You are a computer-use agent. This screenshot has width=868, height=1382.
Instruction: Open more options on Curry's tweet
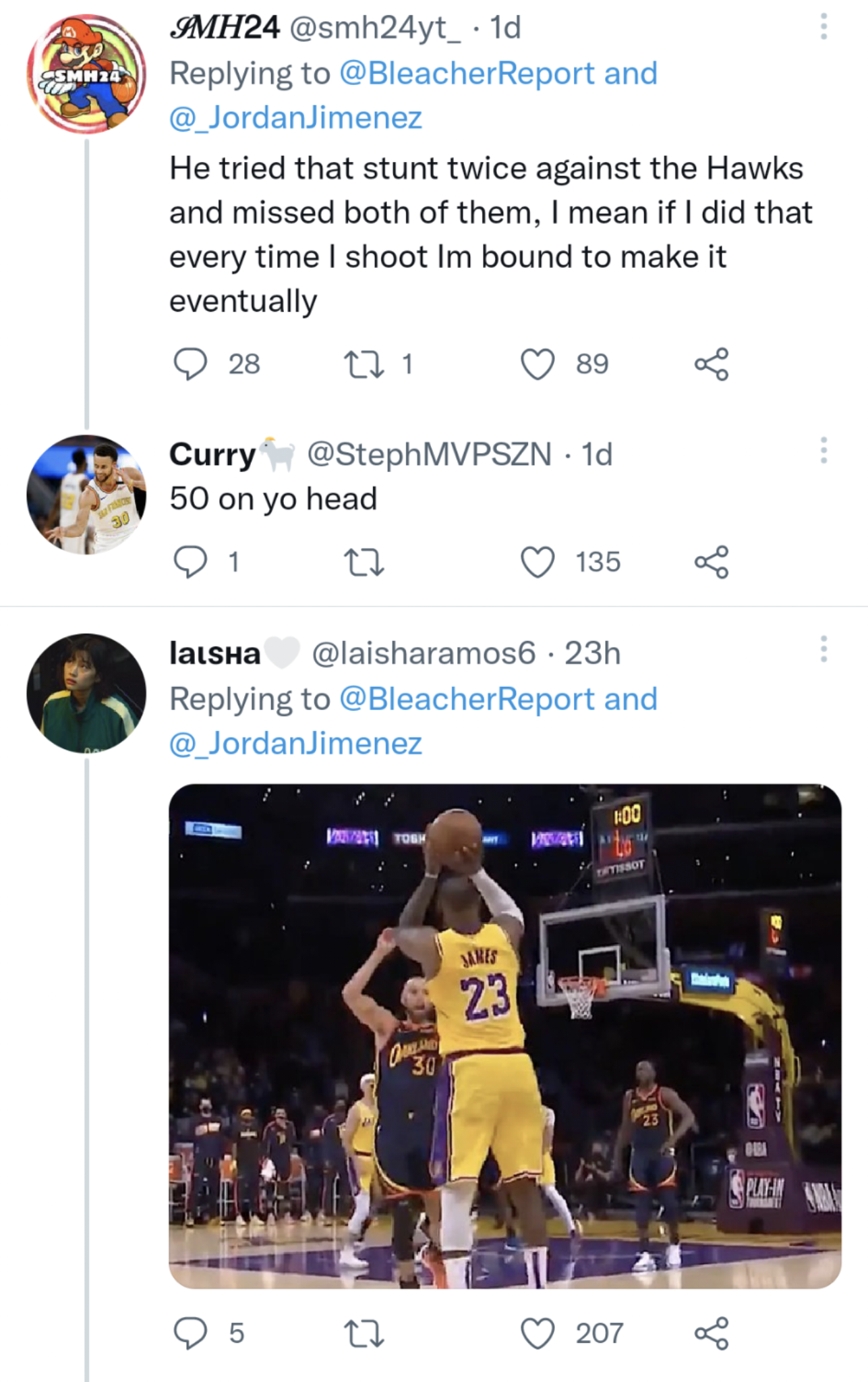pyautogui.click(x=823, y=450)
